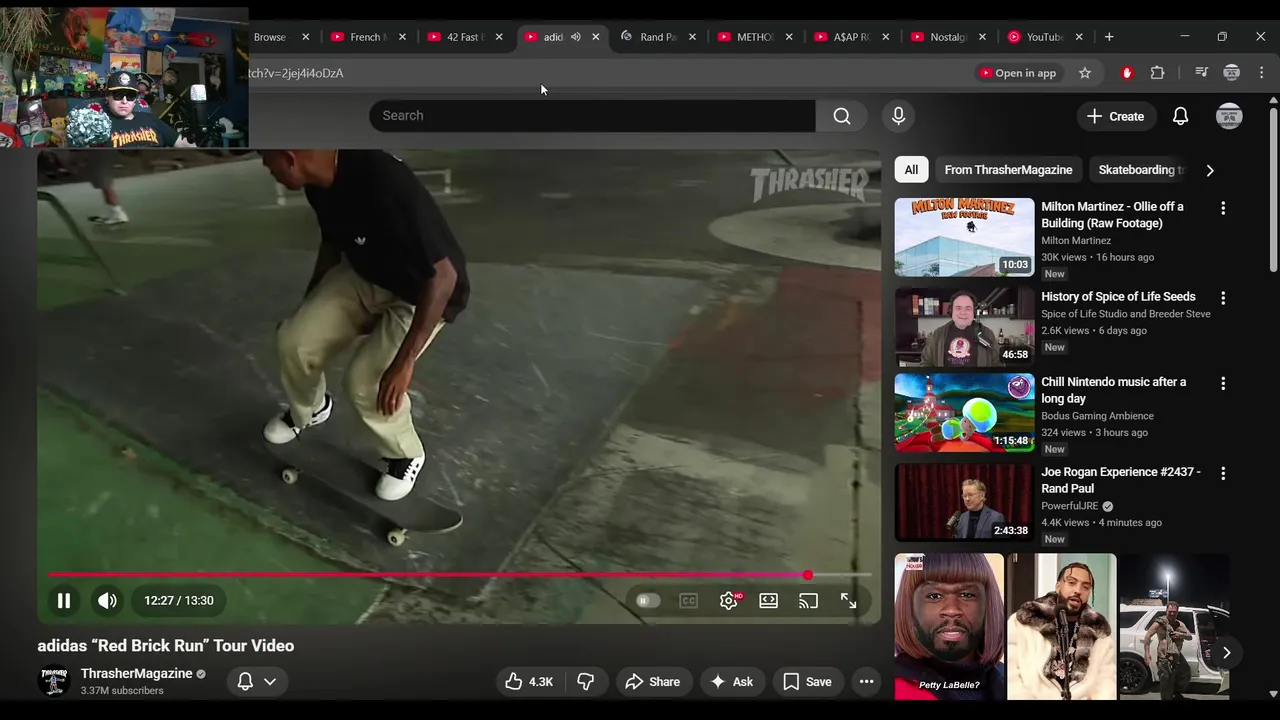Screen dimensions: 1280x720
Task: Open Chill Nintendo music video thumbnail
Action: click(964, 412)
